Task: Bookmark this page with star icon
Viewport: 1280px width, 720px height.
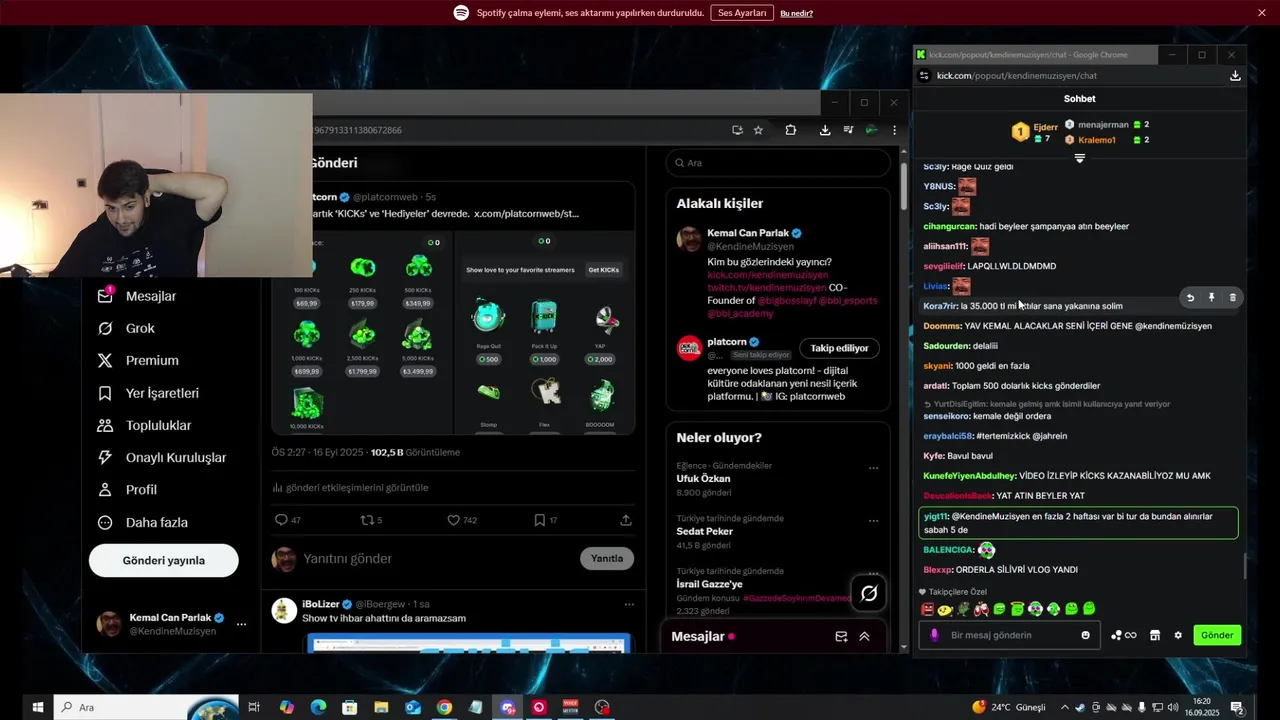Action: point(758,130)
